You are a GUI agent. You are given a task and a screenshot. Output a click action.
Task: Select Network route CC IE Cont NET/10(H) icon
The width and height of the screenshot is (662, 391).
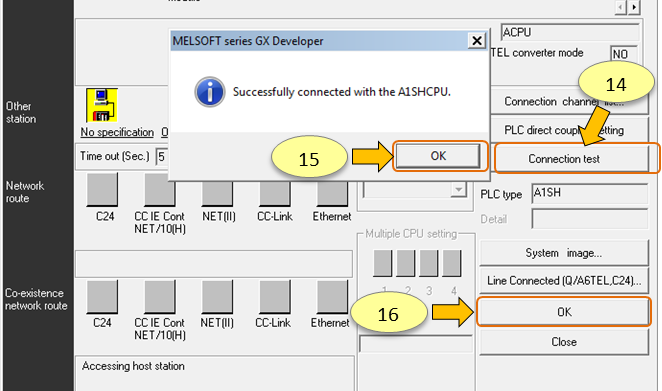(160, 191)
